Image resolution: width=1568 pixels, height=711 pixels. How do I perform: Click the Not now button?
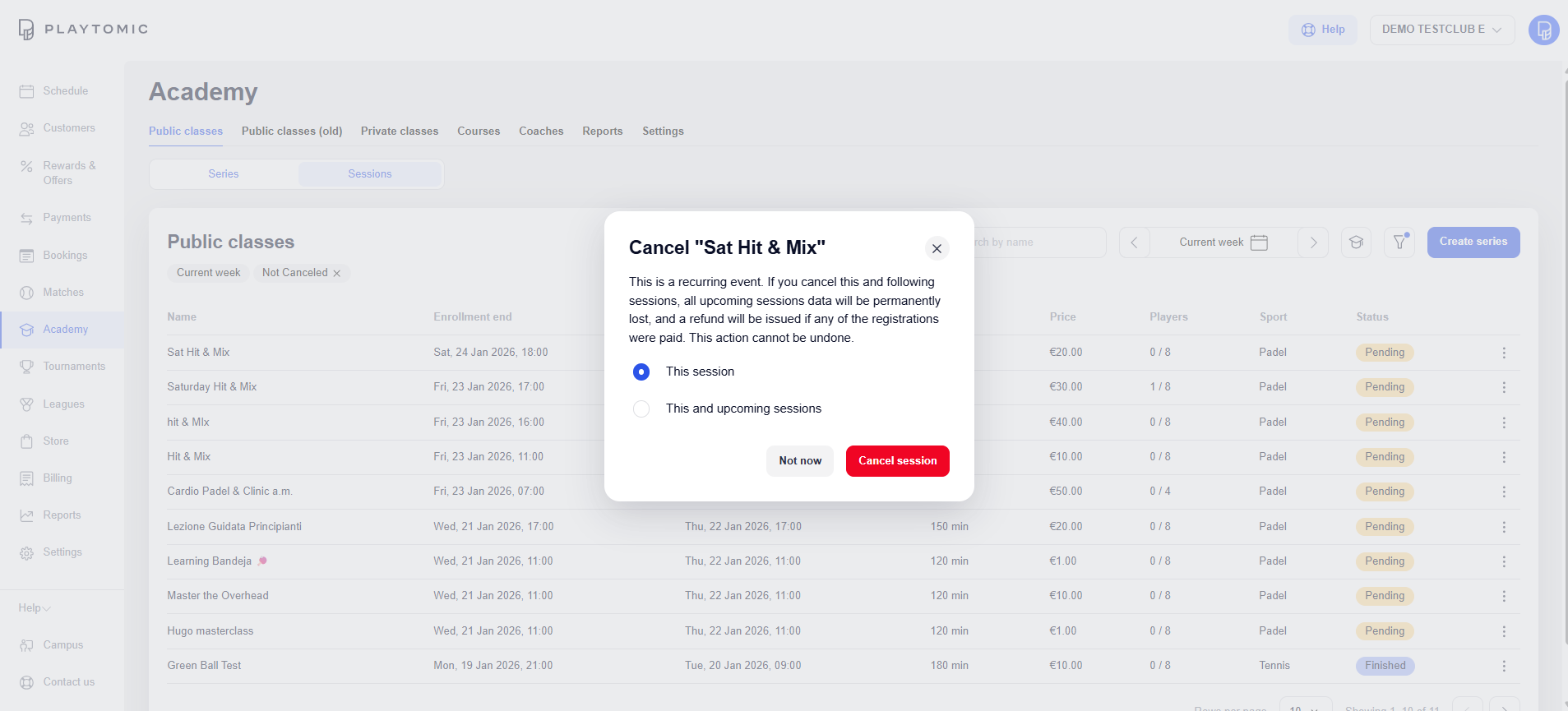click(x=799, y=461)
